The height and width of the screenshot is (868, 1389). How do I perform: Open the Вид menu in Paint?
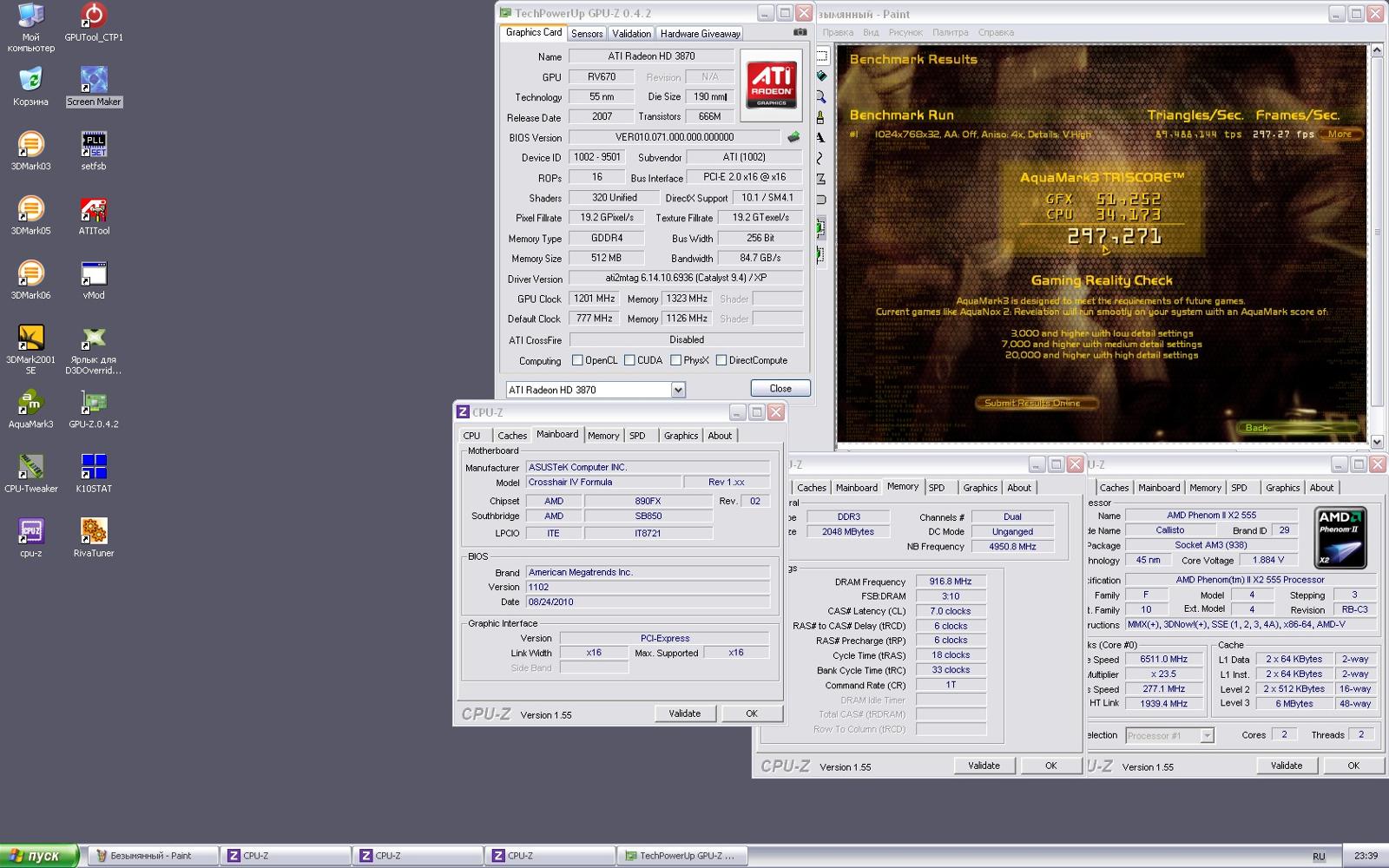click(x=871, y=32)
